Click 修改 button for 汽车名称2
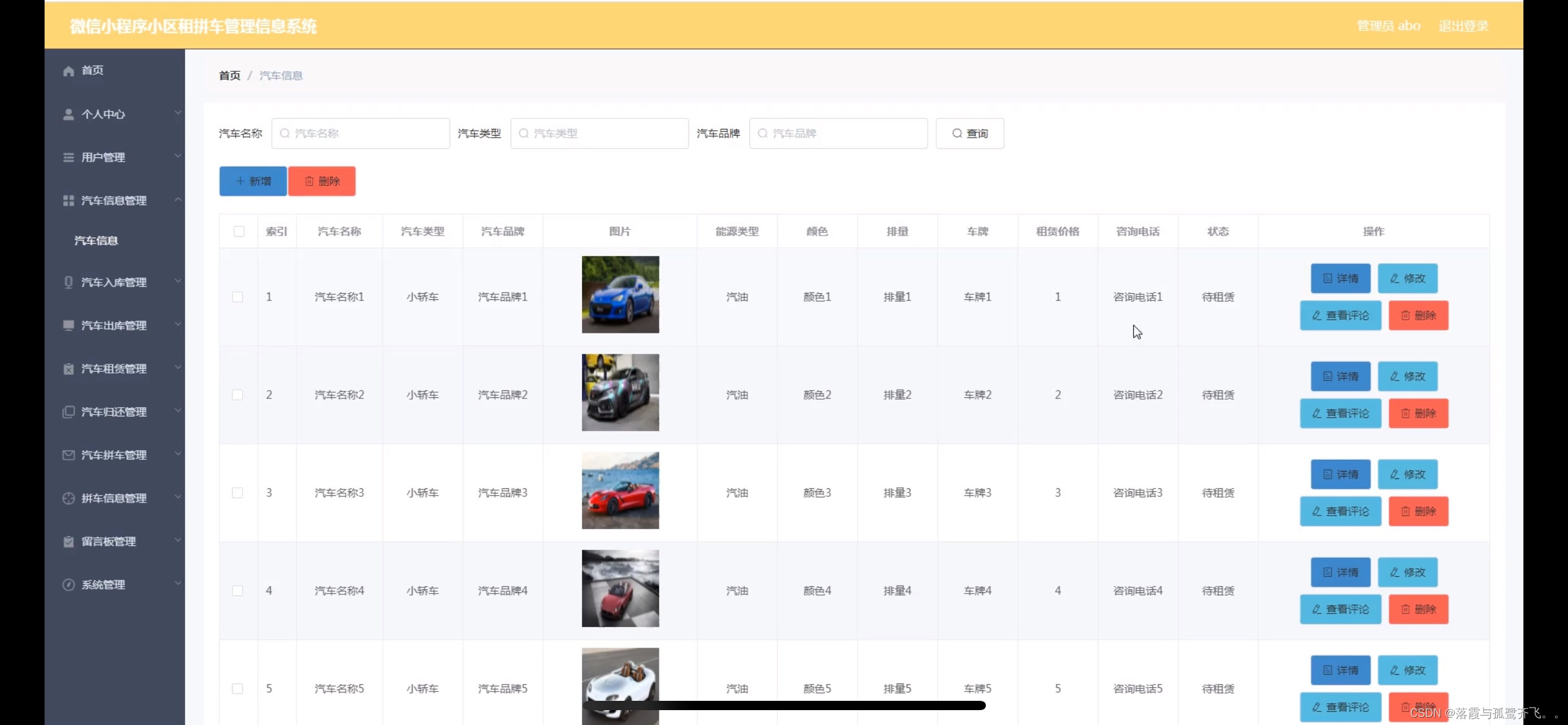Screen dimensions: 1568x725 point(1408,376)
